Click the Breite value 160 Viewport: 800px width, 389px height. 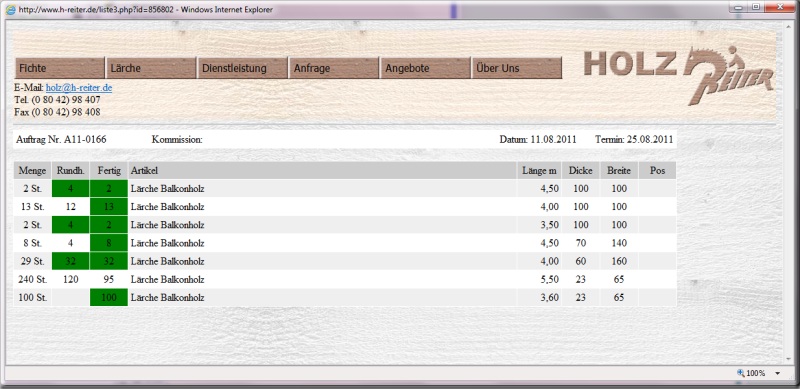(x=619, y=261)
